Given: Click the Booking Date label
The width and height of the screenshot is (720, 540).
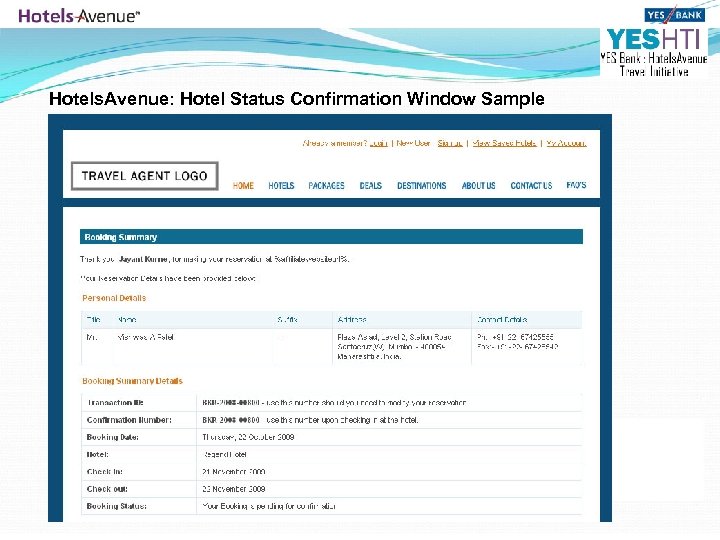Looking at the screenshot, I should [112, 437].
